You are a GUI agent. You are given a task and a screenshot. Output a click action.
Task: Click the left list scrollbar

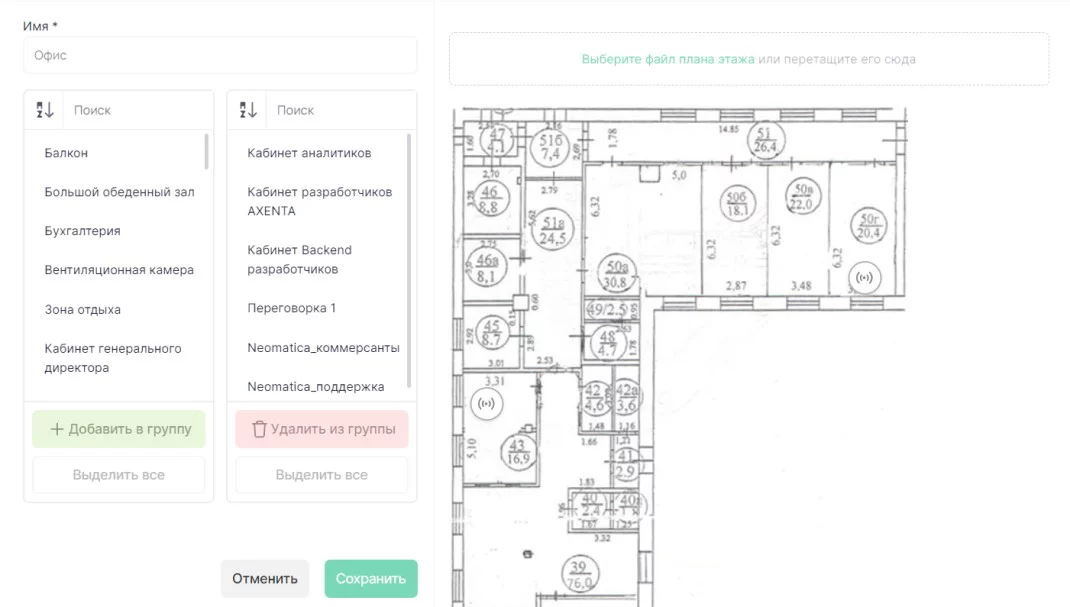click(207, 151)
